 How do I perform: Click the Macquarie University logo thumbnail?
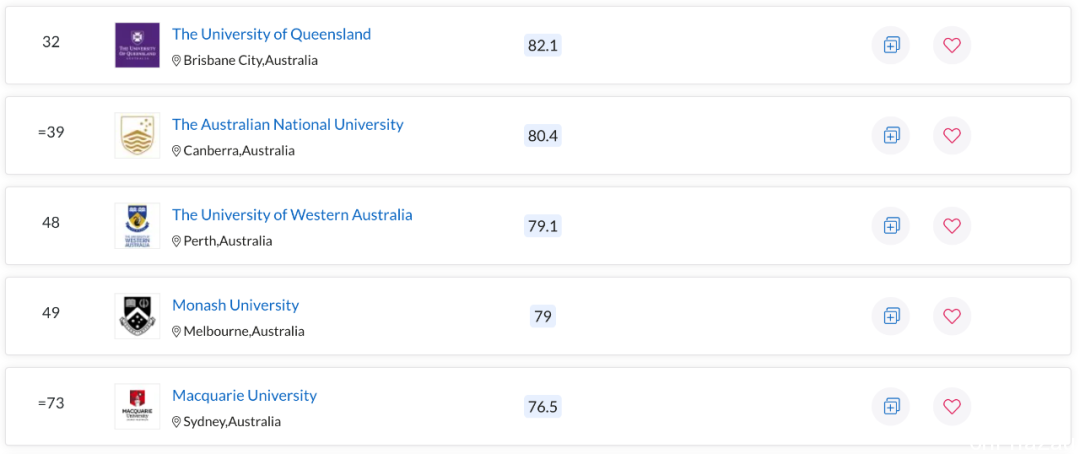[137, 406]
